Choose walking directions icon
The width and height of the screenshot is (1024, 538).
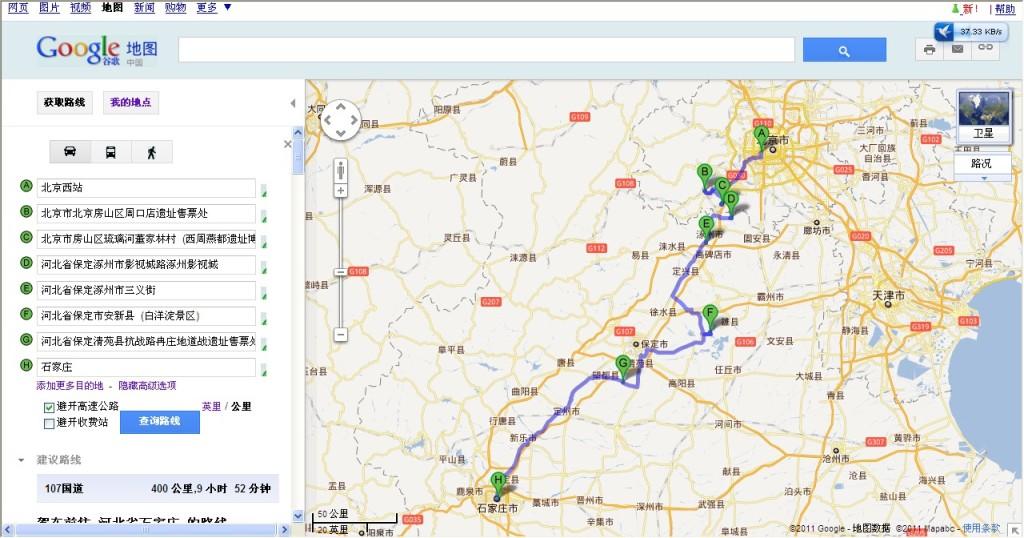coord(152,152)
